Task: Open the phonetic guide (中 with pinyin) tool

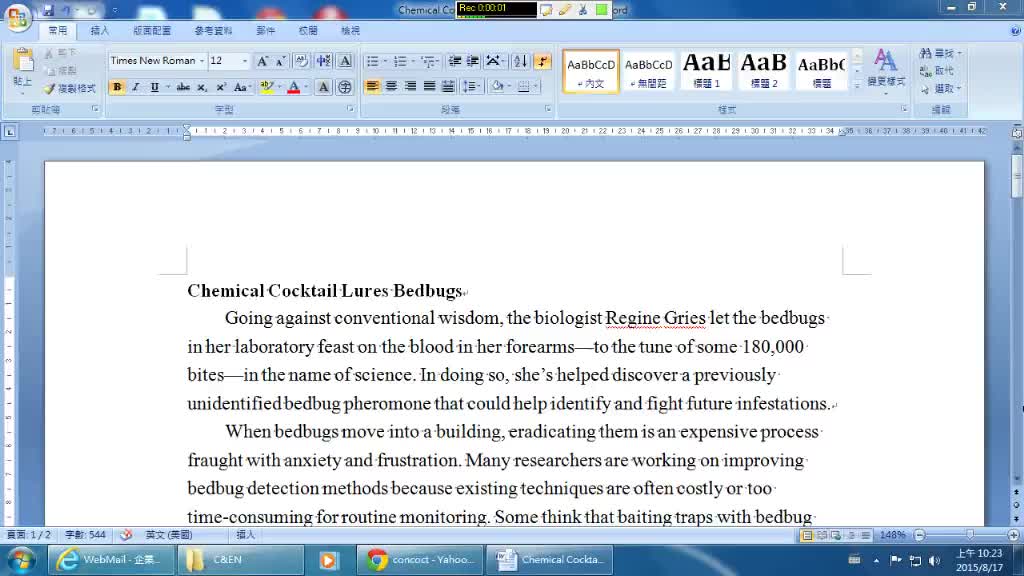Action: 324,61
